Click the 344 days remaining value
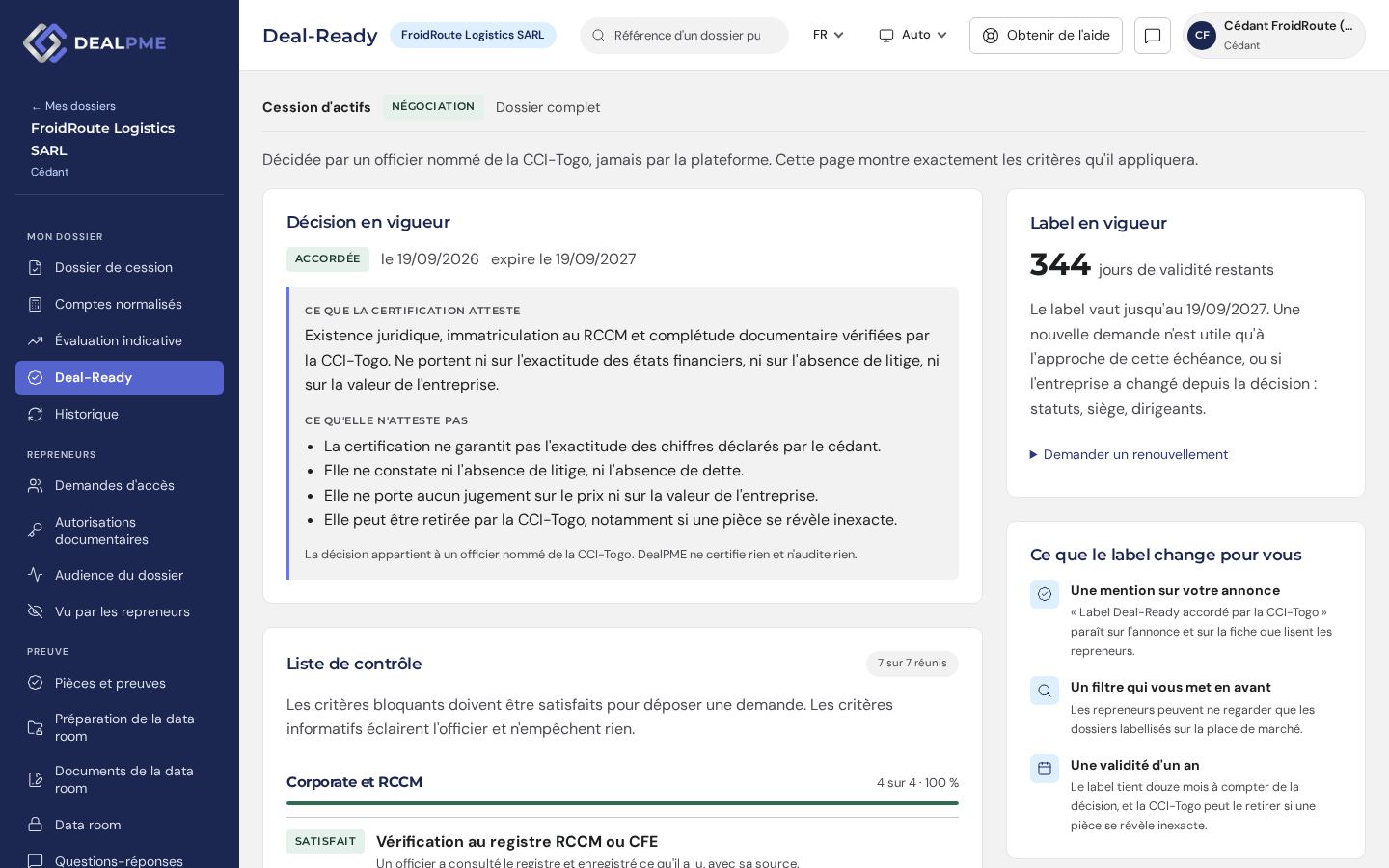Image resolution: width=1389 pixels, height=868 pixels. click(x=1060, y=265)
